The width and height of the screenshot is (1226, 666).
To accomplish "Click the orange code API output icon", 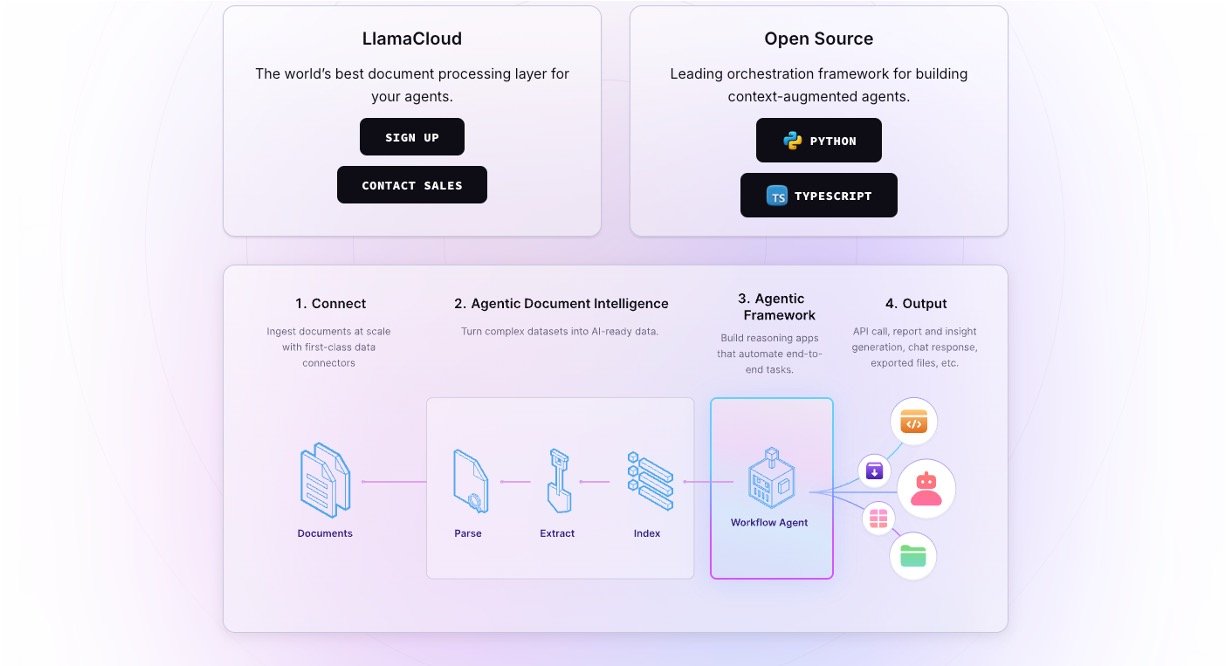I will point(914,422).
